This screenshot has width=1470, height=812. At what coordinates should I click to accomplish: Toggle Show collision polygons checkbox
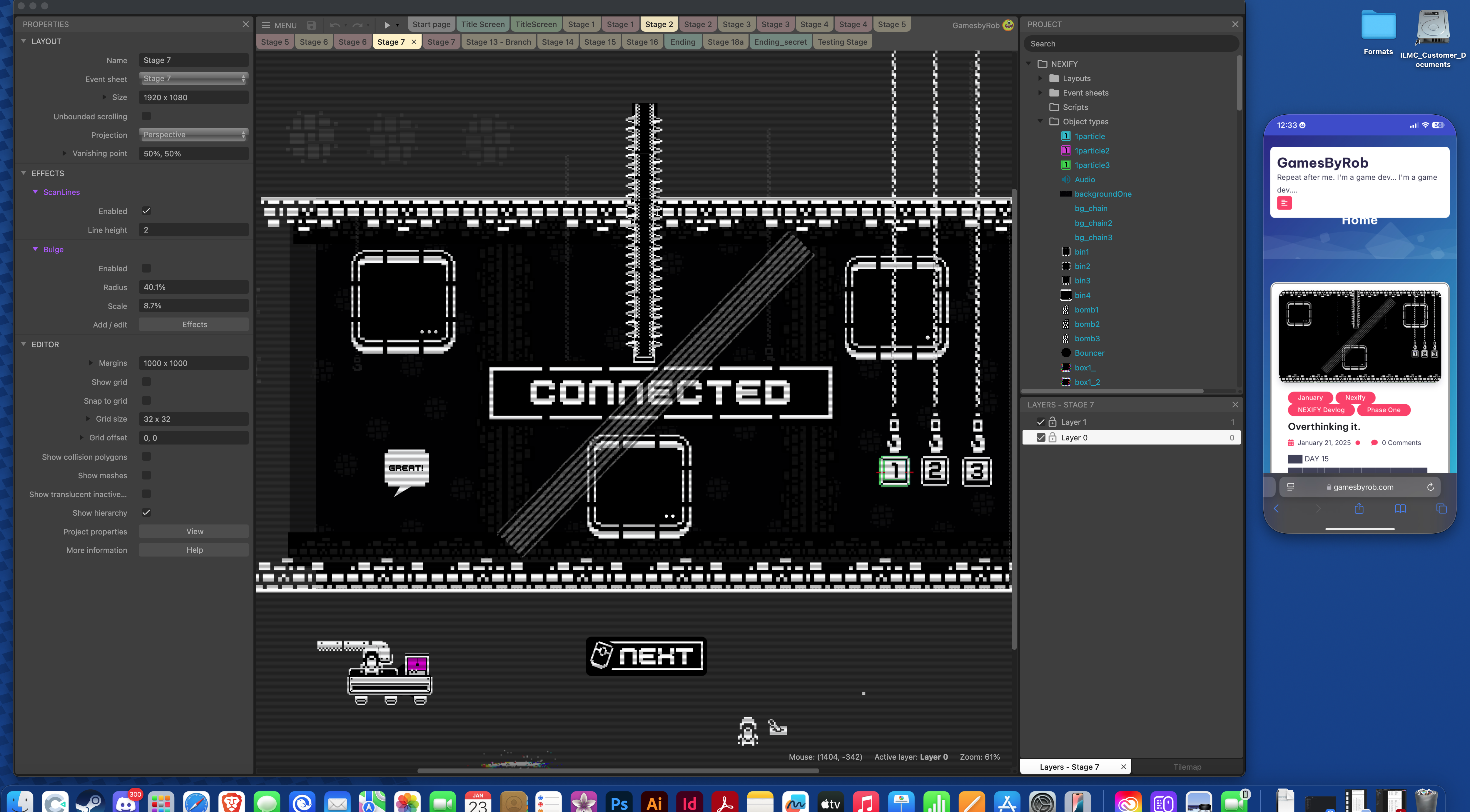[x=146, y=457]
